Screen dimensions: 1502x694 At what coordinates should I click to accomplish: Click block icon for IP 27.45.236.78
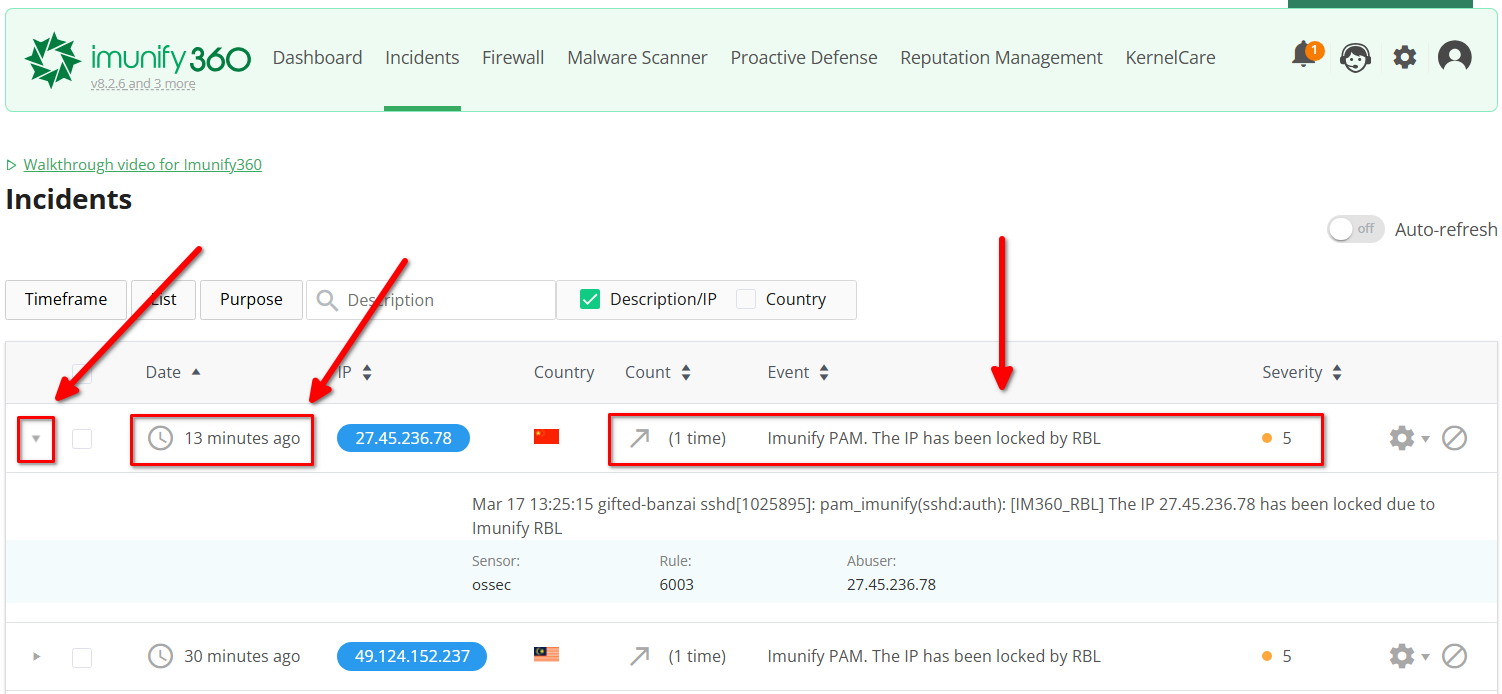pyautogui.click(x=1454, y=438)
